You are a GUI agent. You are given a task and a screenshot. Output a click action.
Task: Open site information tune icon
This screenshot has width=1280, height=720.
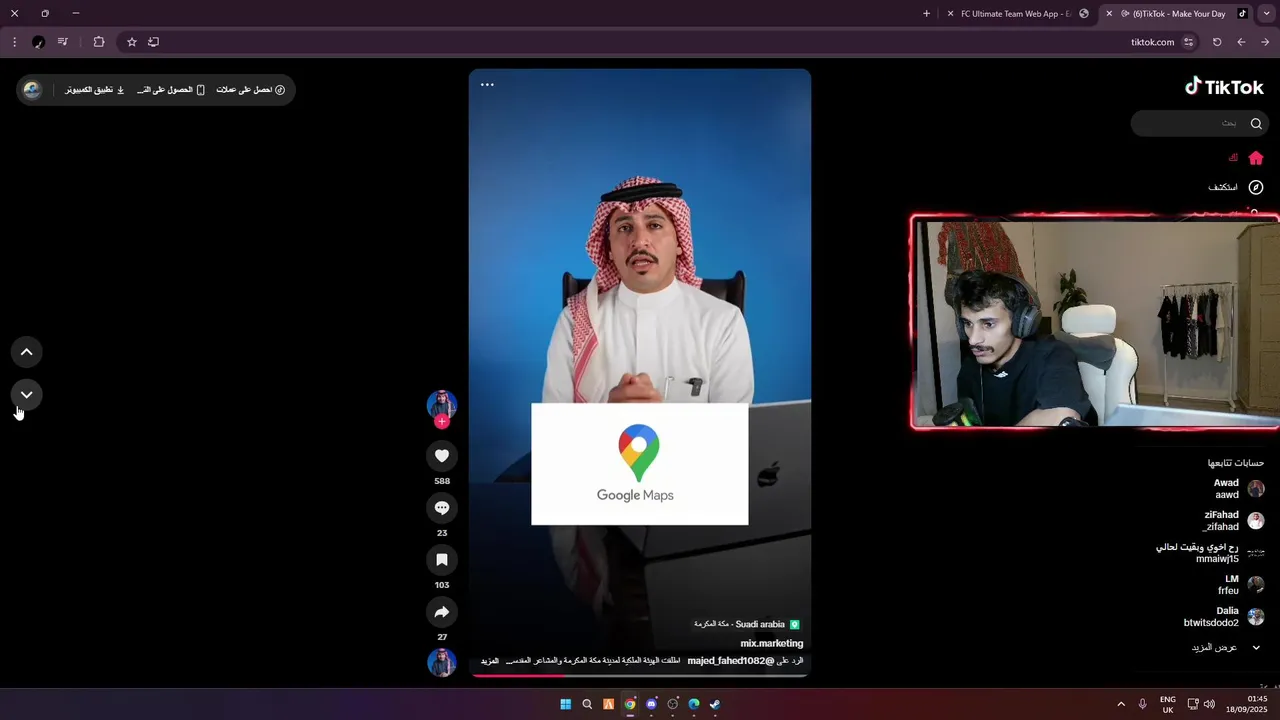(x=1188, y=42)
